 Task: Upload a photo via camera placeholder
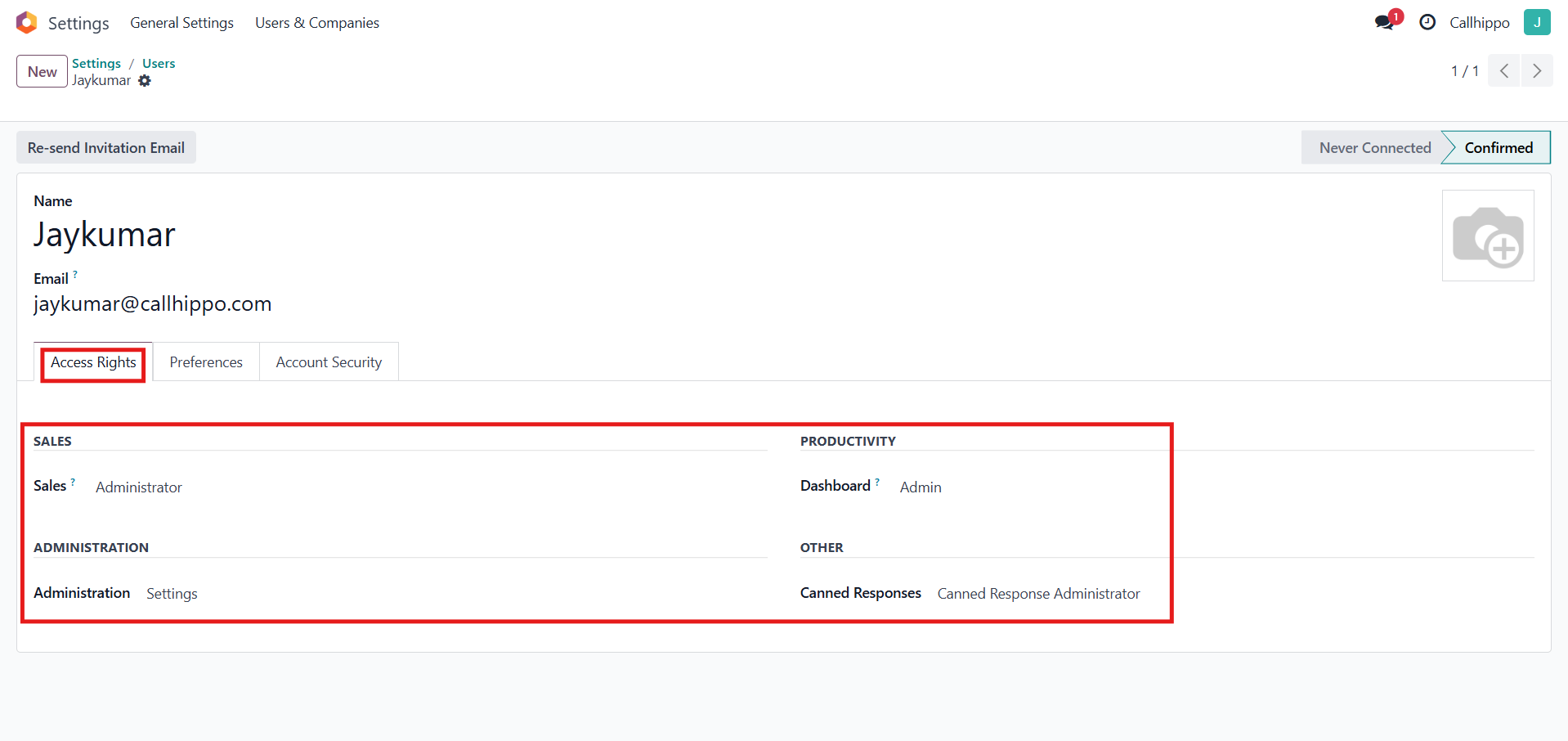(1488, 236)
